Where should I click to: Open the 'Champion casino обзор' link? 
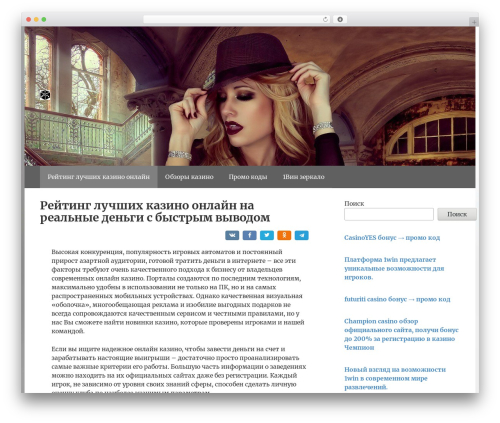tap(401, 334)
